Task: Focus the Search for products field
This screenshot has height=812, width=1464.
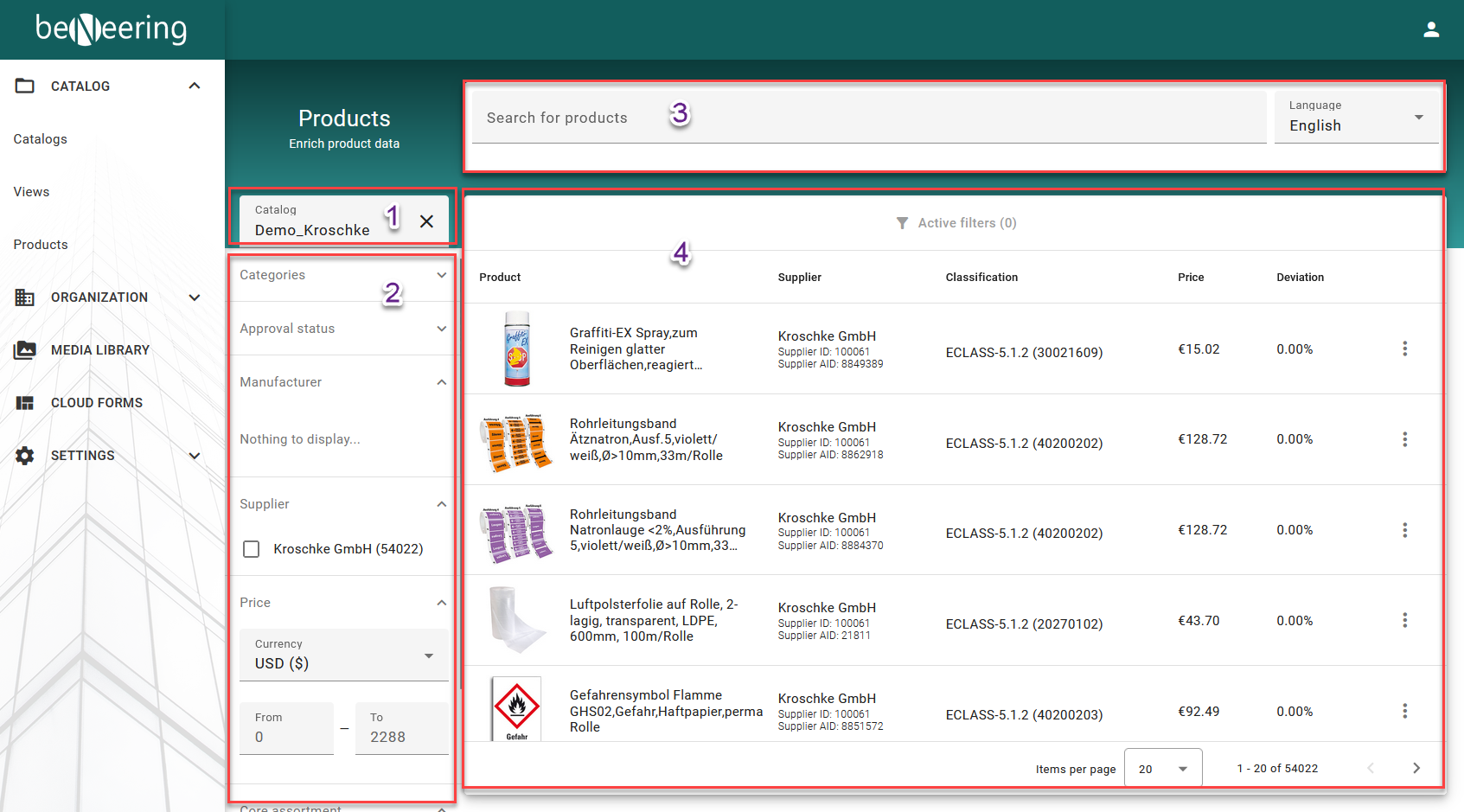Action: point(869,117)
